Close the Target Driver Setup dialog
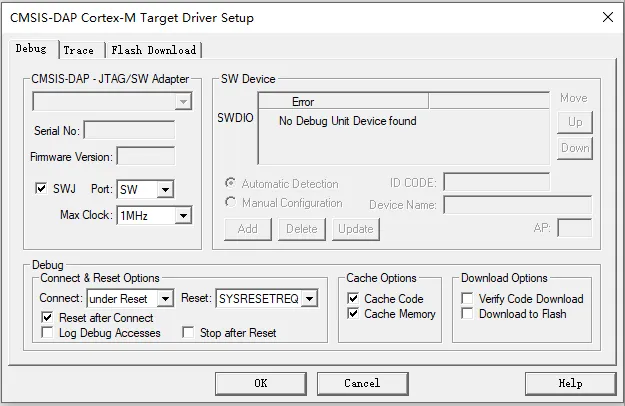This screenshot has height=406, width=625. point(607,17)
